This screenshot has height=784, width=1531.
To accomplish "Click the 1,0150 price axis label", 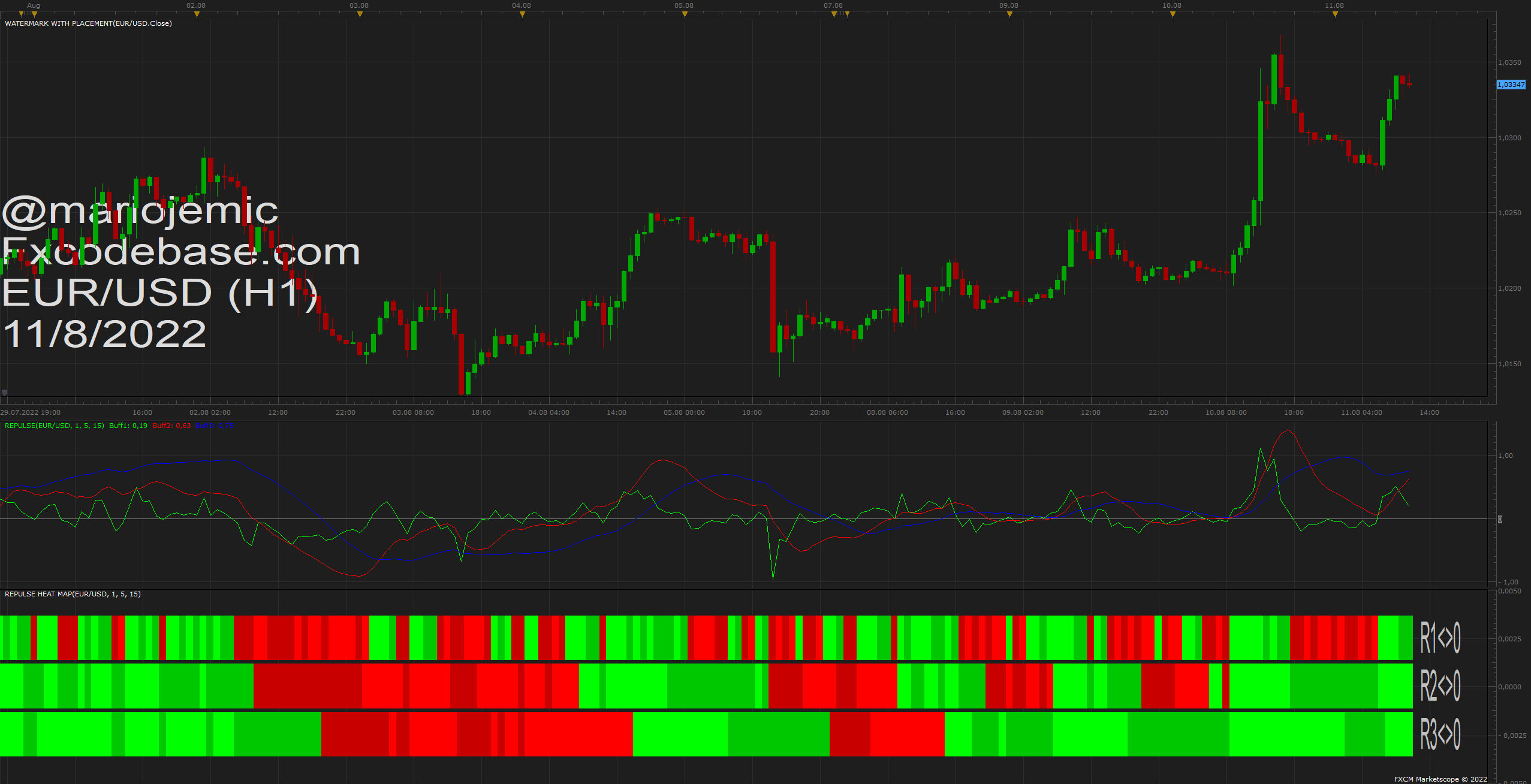I will [1509, 364].
